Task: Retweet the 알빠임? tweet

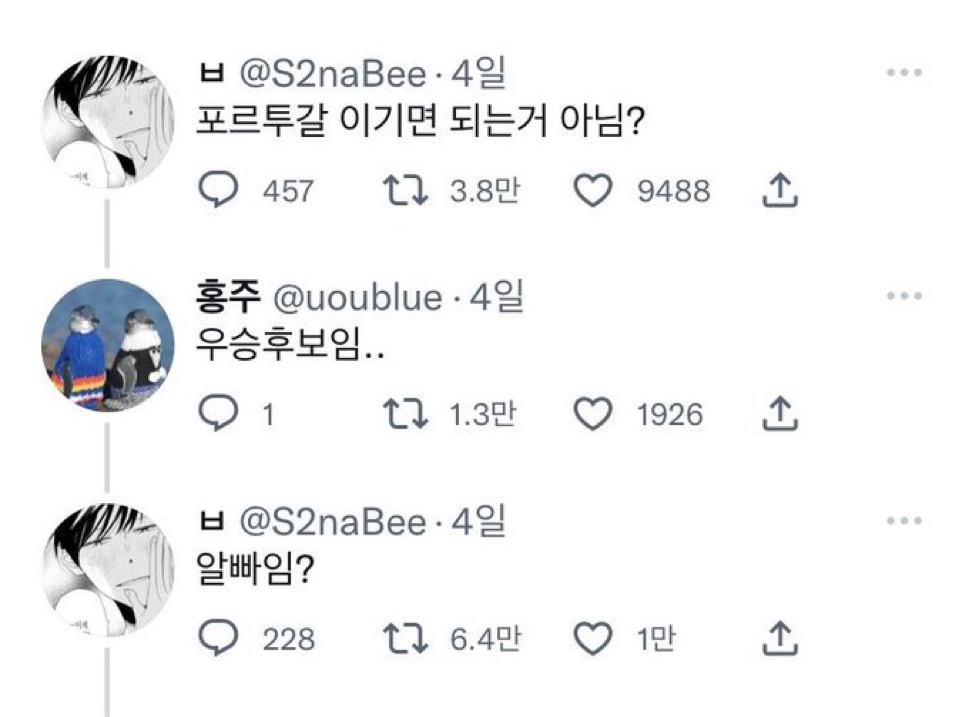Action: pyautogui.click(x=407, y=637)
